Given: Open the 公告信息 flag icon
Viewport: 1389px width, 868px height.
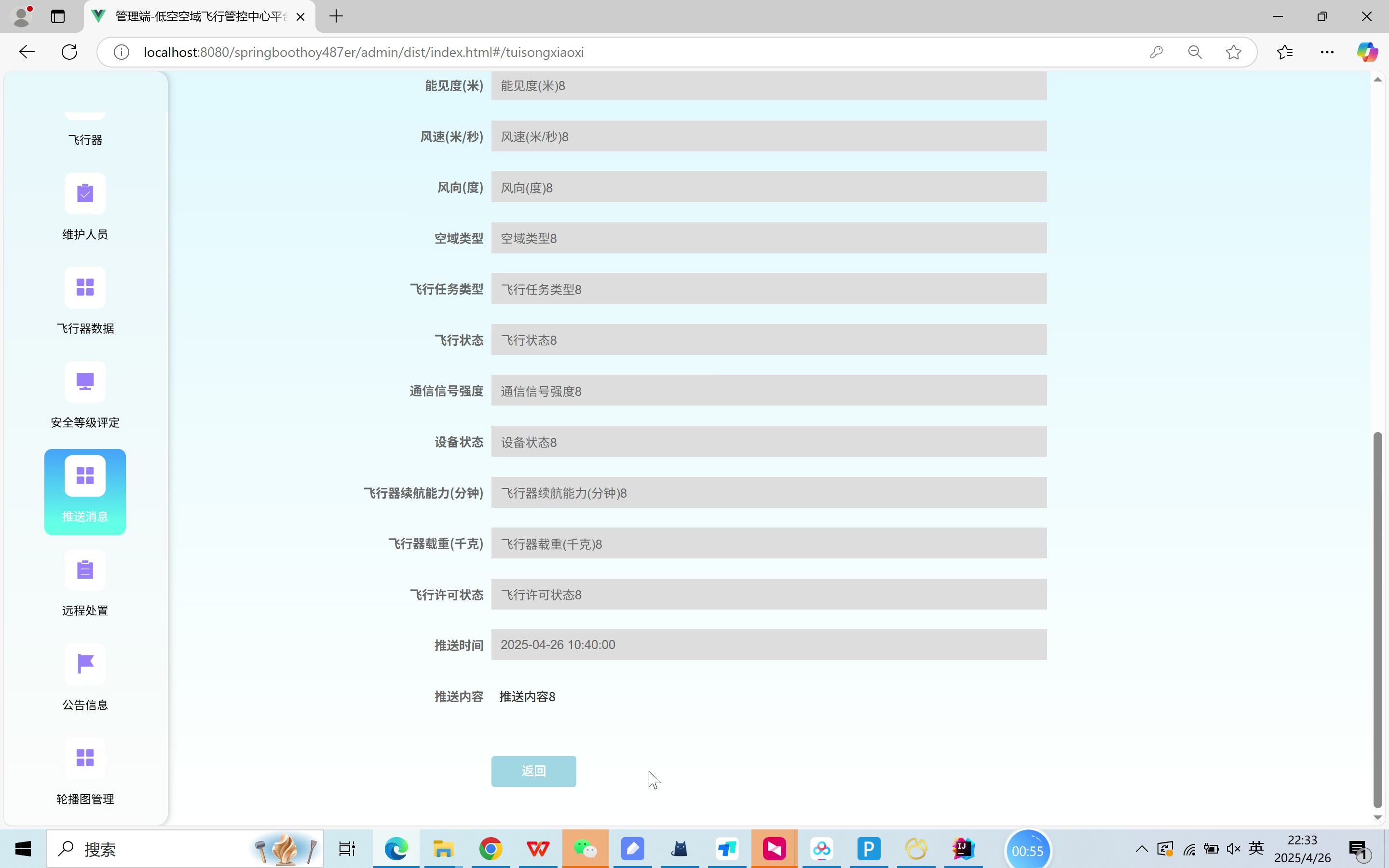Looking at the screenshot, I should pos(85,664).
